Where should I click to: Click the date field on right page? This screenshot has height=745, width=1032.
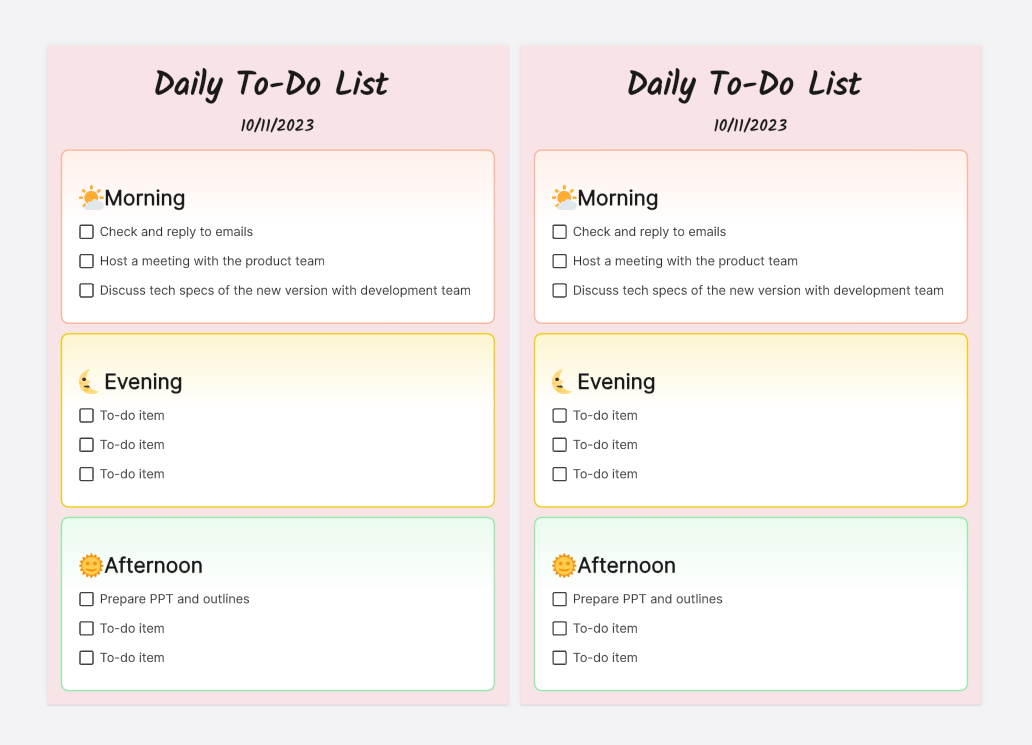pos(751,125)
